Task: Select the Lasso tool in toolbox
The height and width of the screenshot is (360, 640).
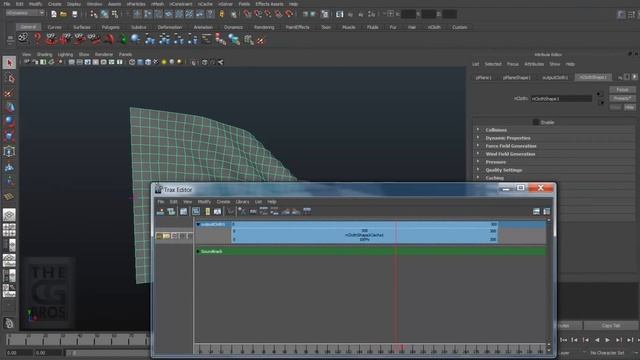Action: [x=9, y=78]
